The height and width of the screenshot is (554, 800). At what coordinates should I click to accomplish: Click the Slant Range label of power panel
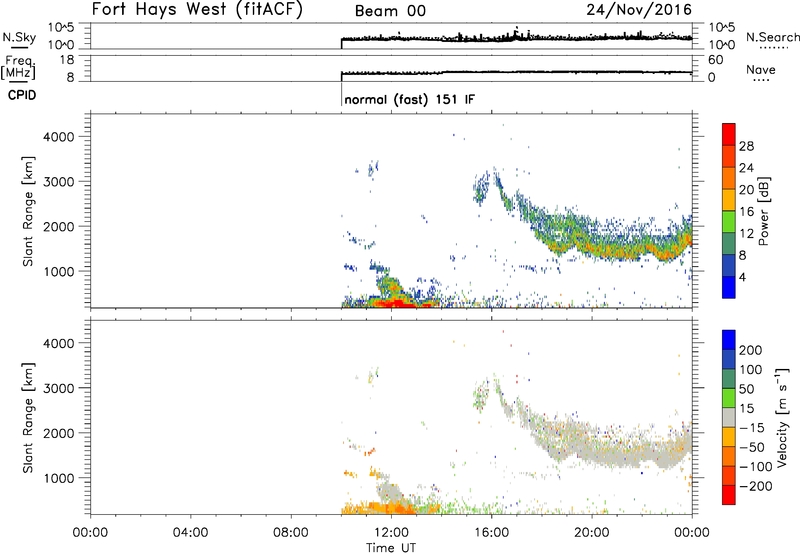point(28,211)
